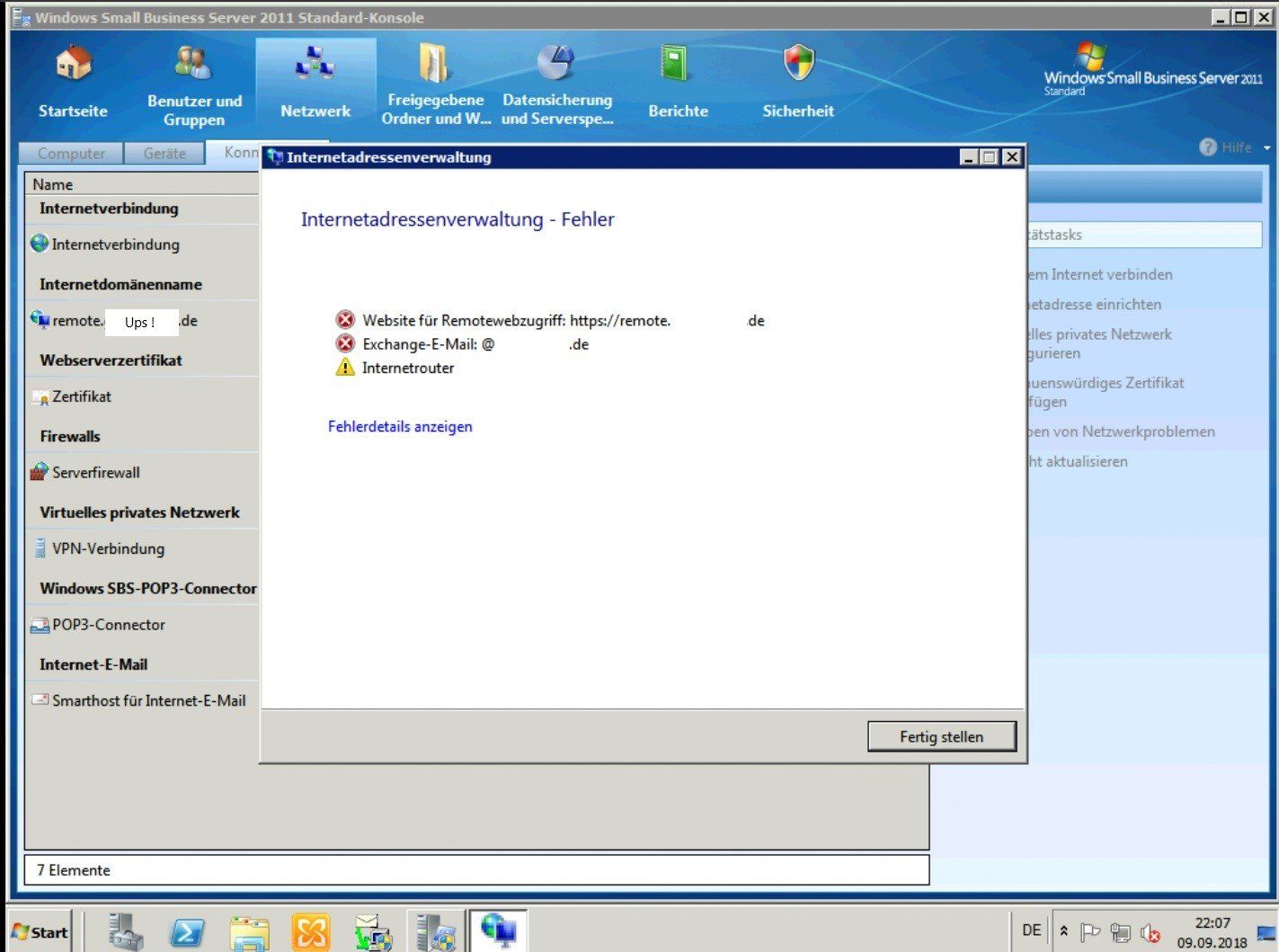Open Datensicherung und Serverspeicher section
This screenshot has height=952, width=1279.
coord(557,85)
